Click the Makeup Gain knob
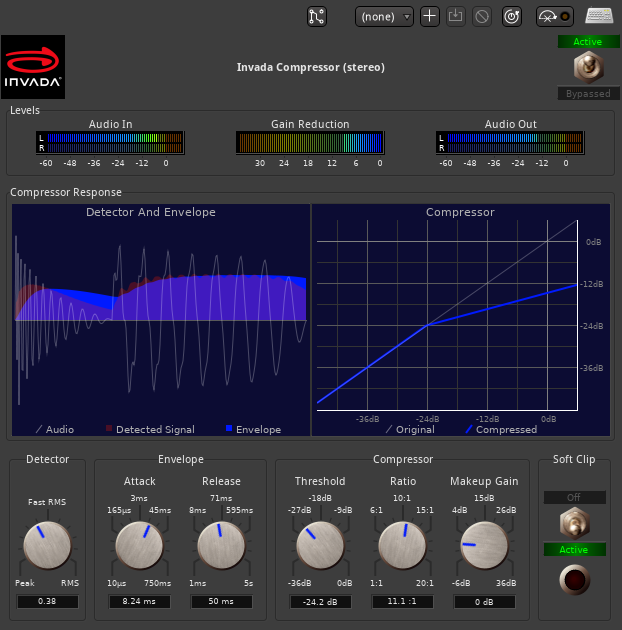Viewport: 622px width, 630px height. (484, 546)
